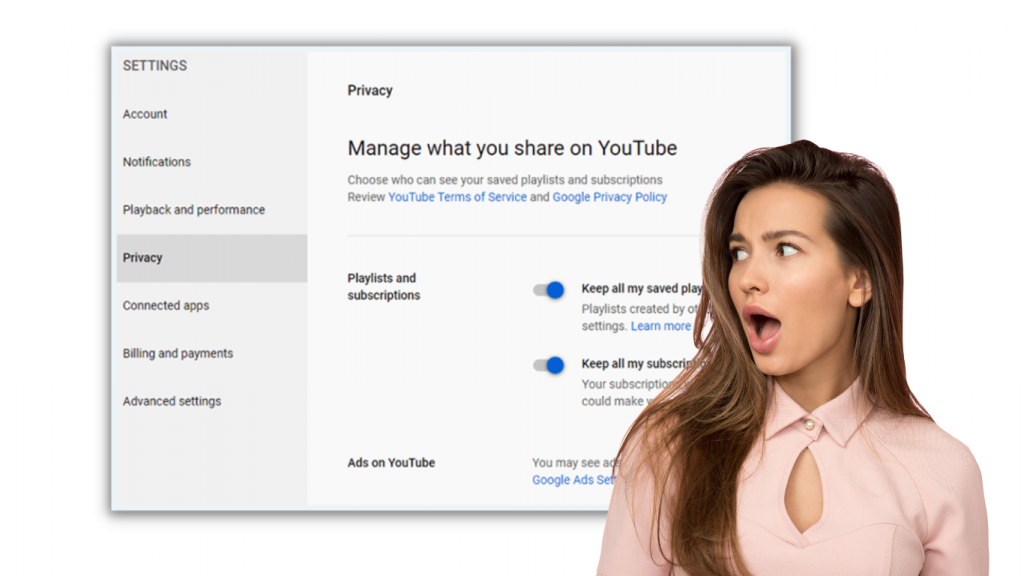The width and height of the screenshot is (1024, 576).
Task: Click the 'Playlists and subscriptions' label
Action: pos(383,287)
